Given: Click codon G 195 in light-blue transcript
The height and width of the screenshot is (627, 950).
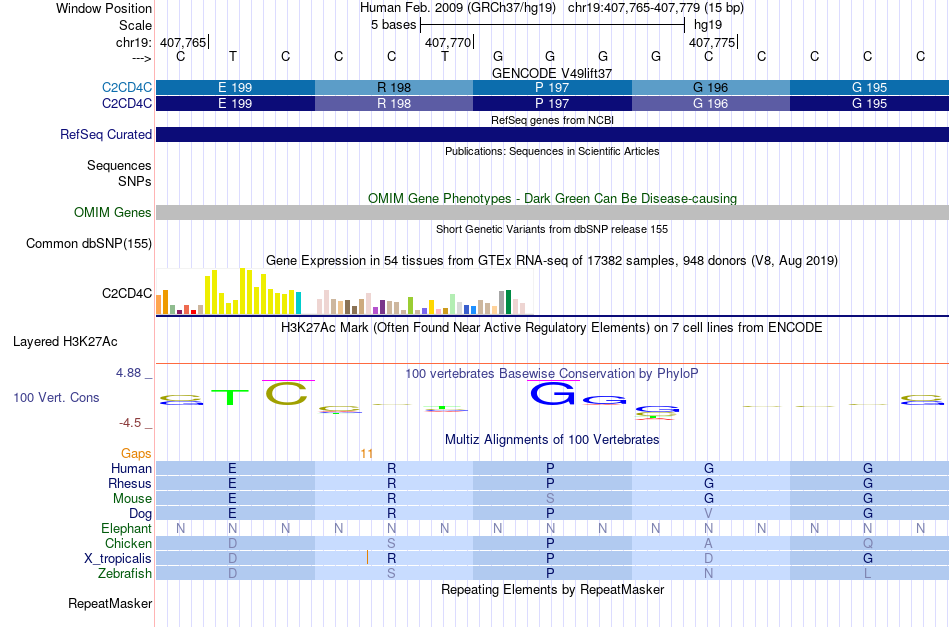Looking at the screenshot, I should point(869,87).
